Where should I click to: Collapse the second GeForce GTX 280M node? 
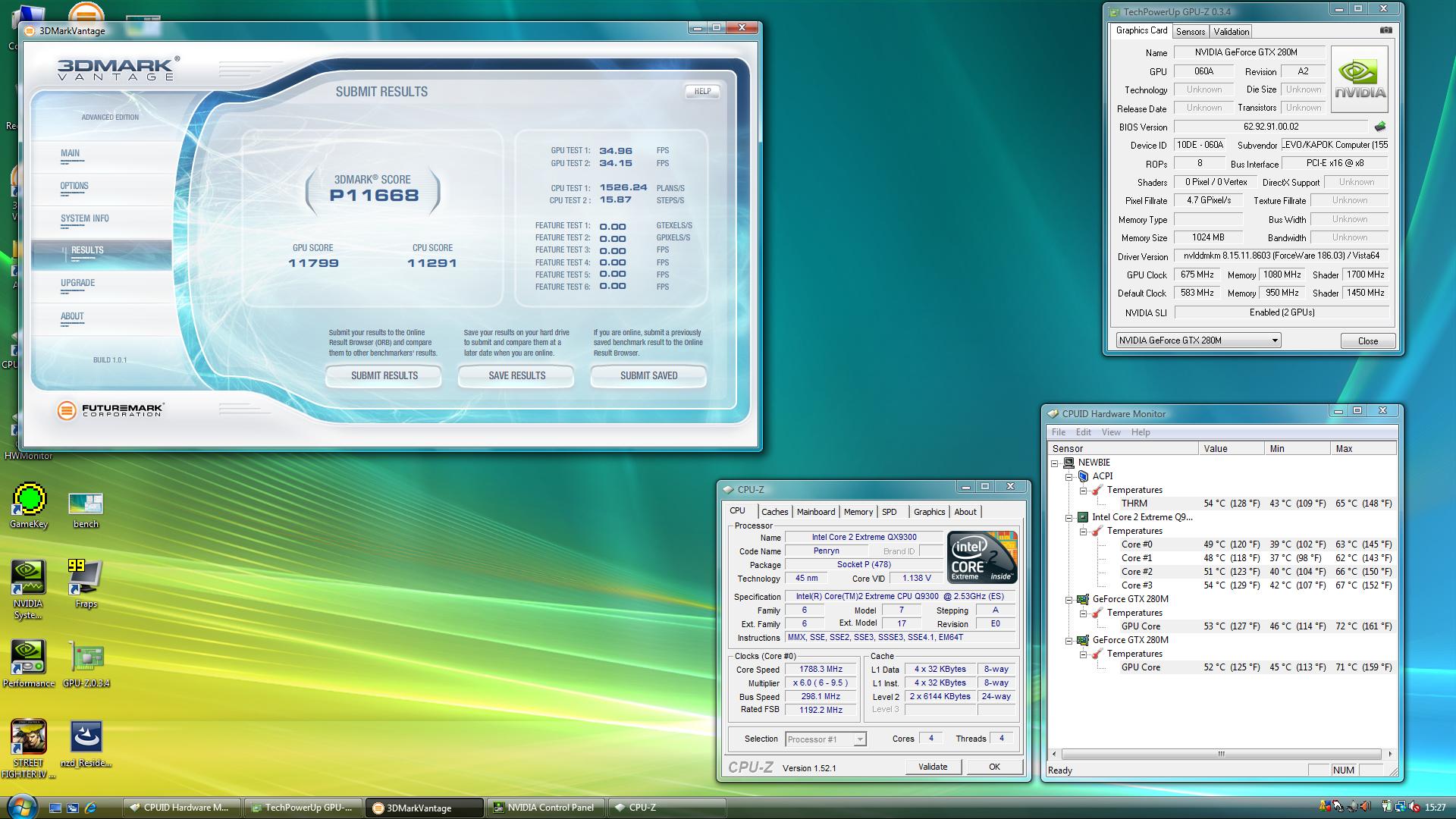point(1069,640)
